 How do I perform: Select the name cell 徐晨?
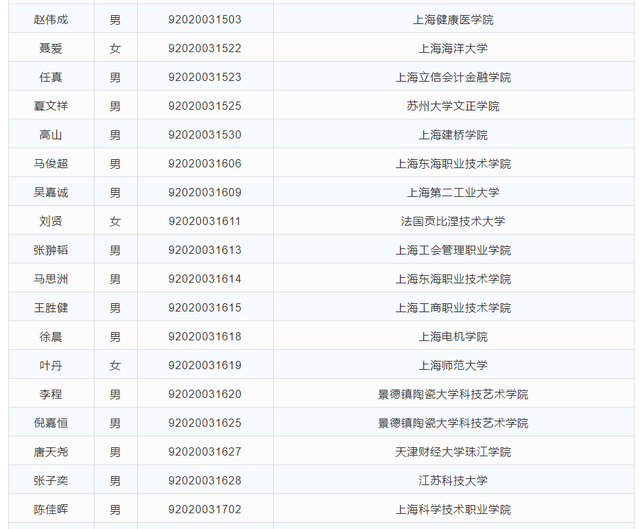pyautogui.click(x=51, y=336)
